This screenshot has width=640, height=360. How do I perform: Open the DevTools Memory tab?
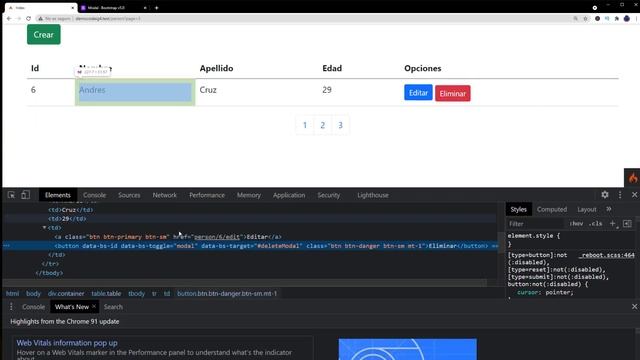pos(249,195)
